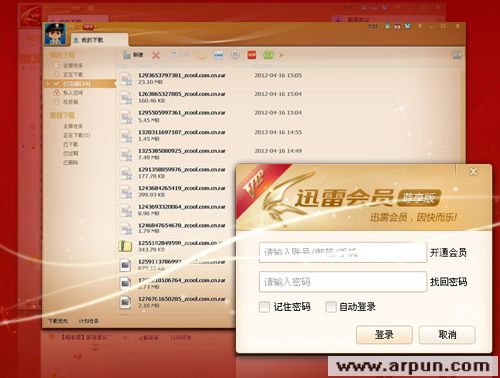Select the highlighted 已完成 sidebar item
Image resolution: width=500 pixels, height=378 pixels.
pyautogui.click(x=80, y=84)
